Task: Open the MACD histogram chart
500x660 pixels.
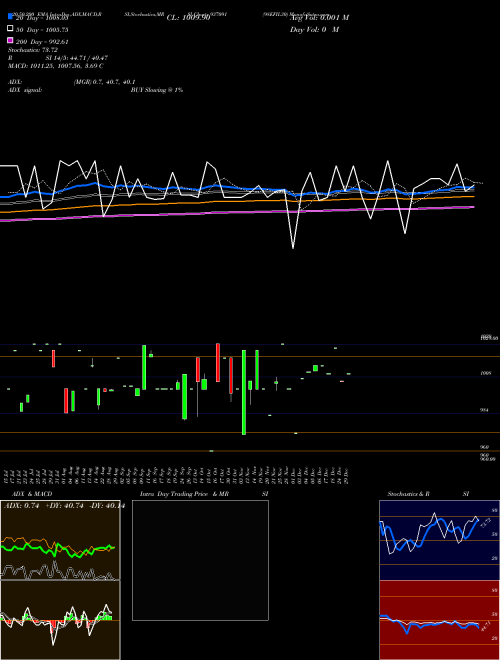Action: pyautogui.click(x=60, y=620)
